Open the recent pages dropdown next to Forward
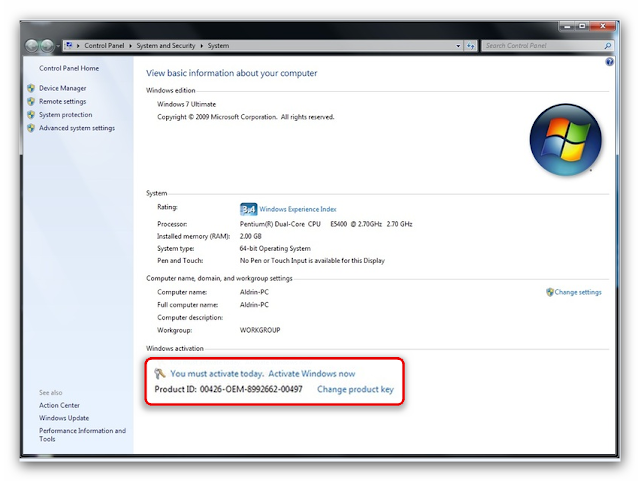The image size is (640, 481). pos(58,46)
